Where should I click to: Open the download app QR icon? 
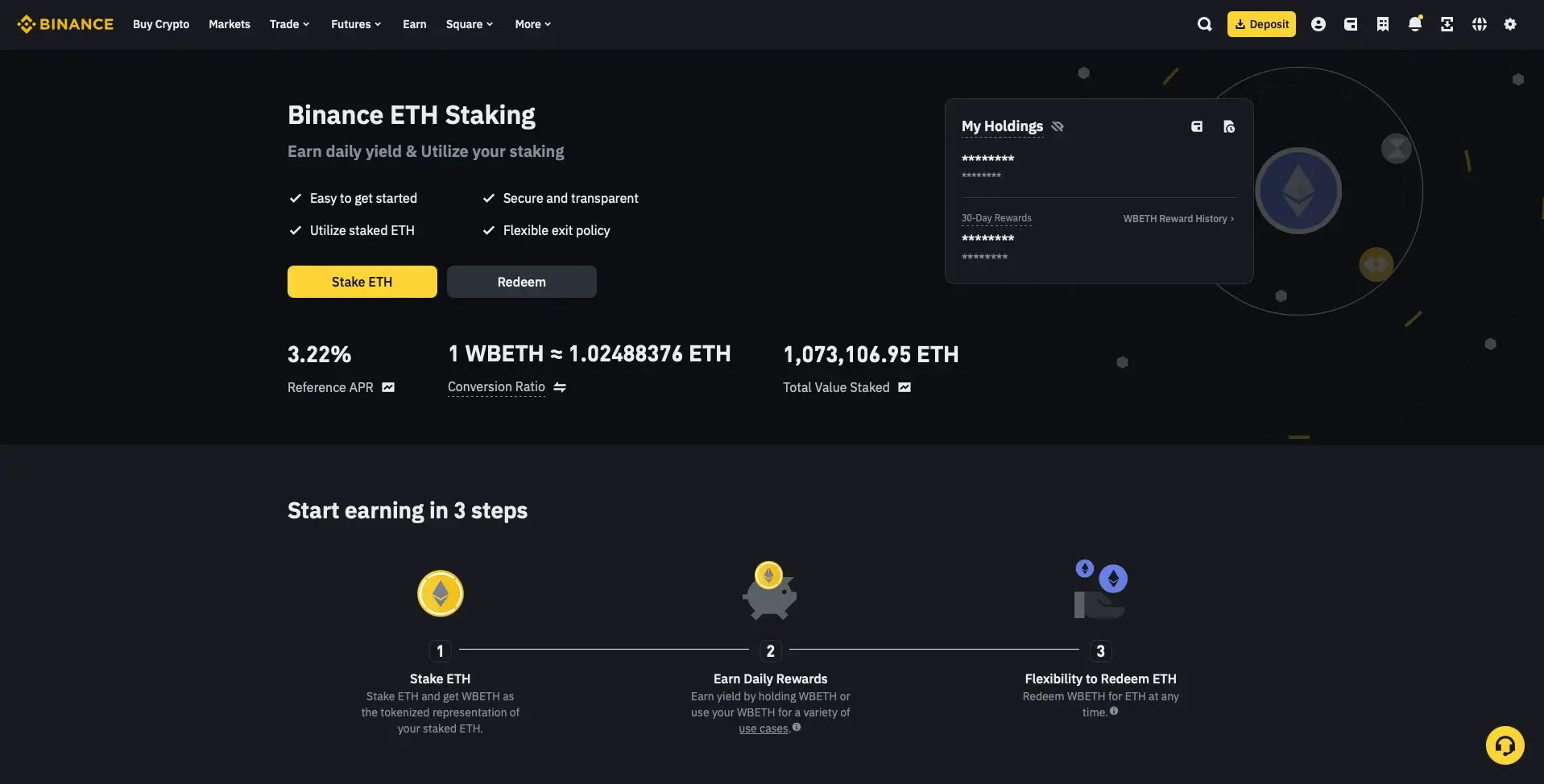(1447, 24)
